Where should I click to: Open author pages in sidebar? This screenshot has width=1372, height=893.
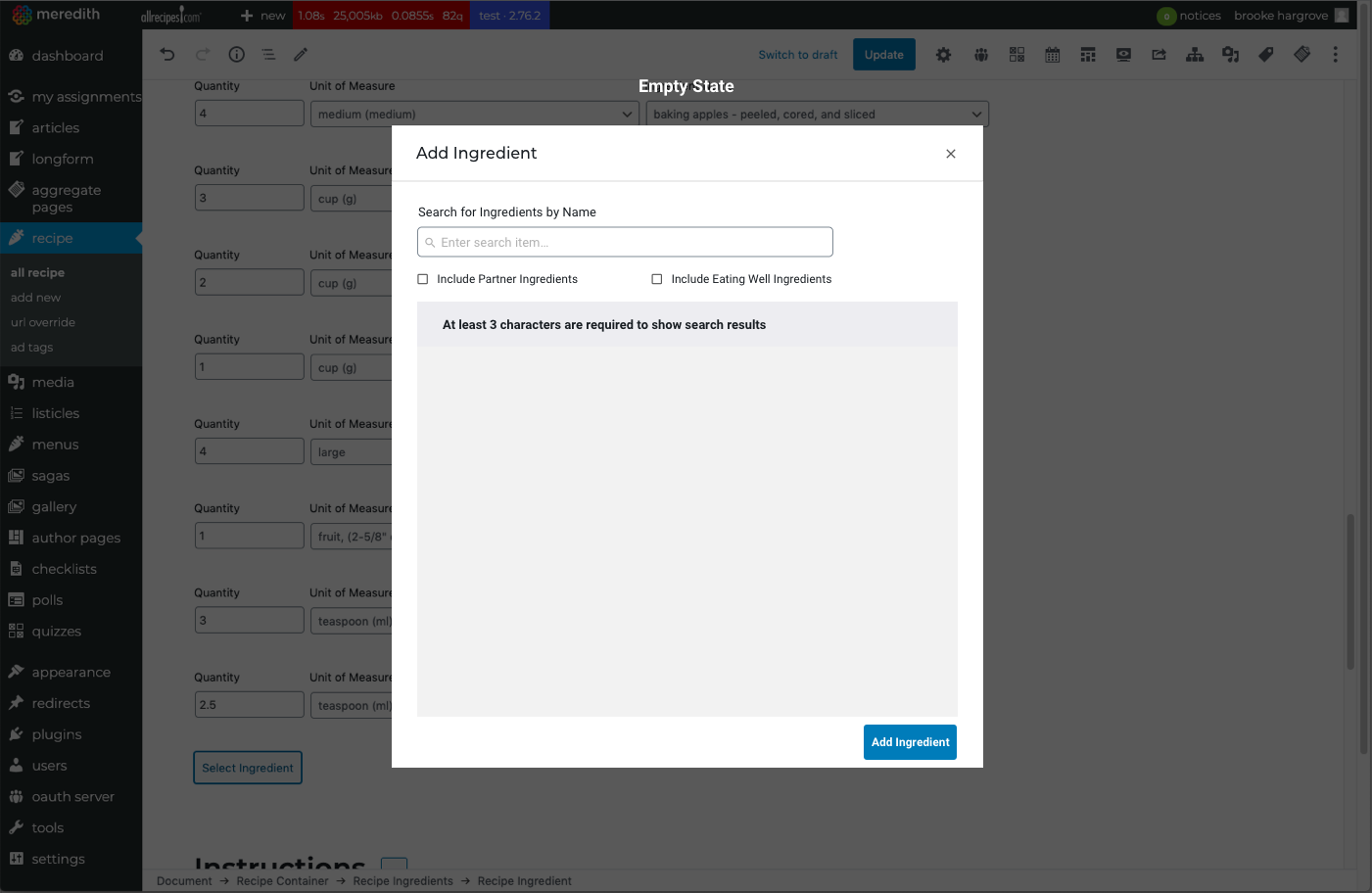76,538
